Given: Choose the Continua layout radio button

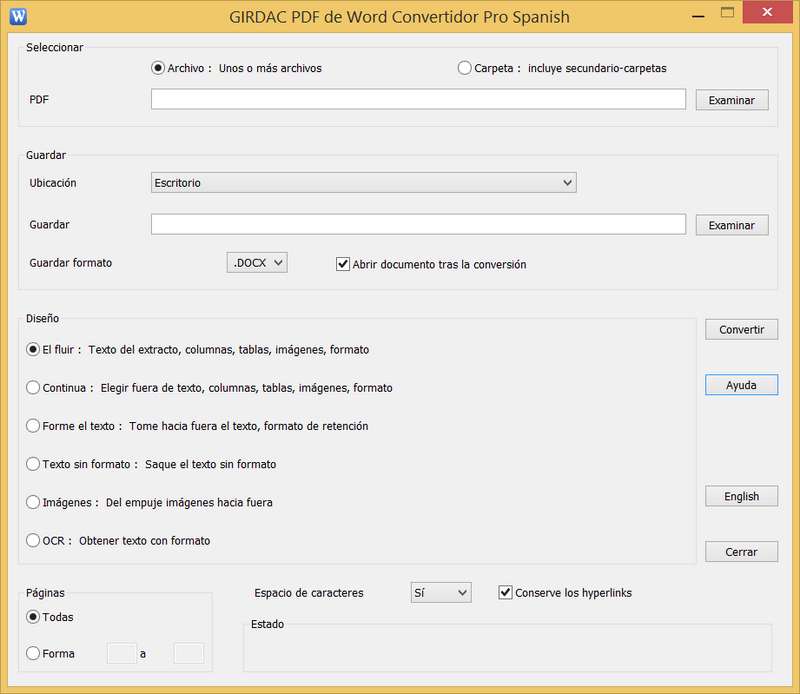Looking at the screenshot, I should pos(34,387).
